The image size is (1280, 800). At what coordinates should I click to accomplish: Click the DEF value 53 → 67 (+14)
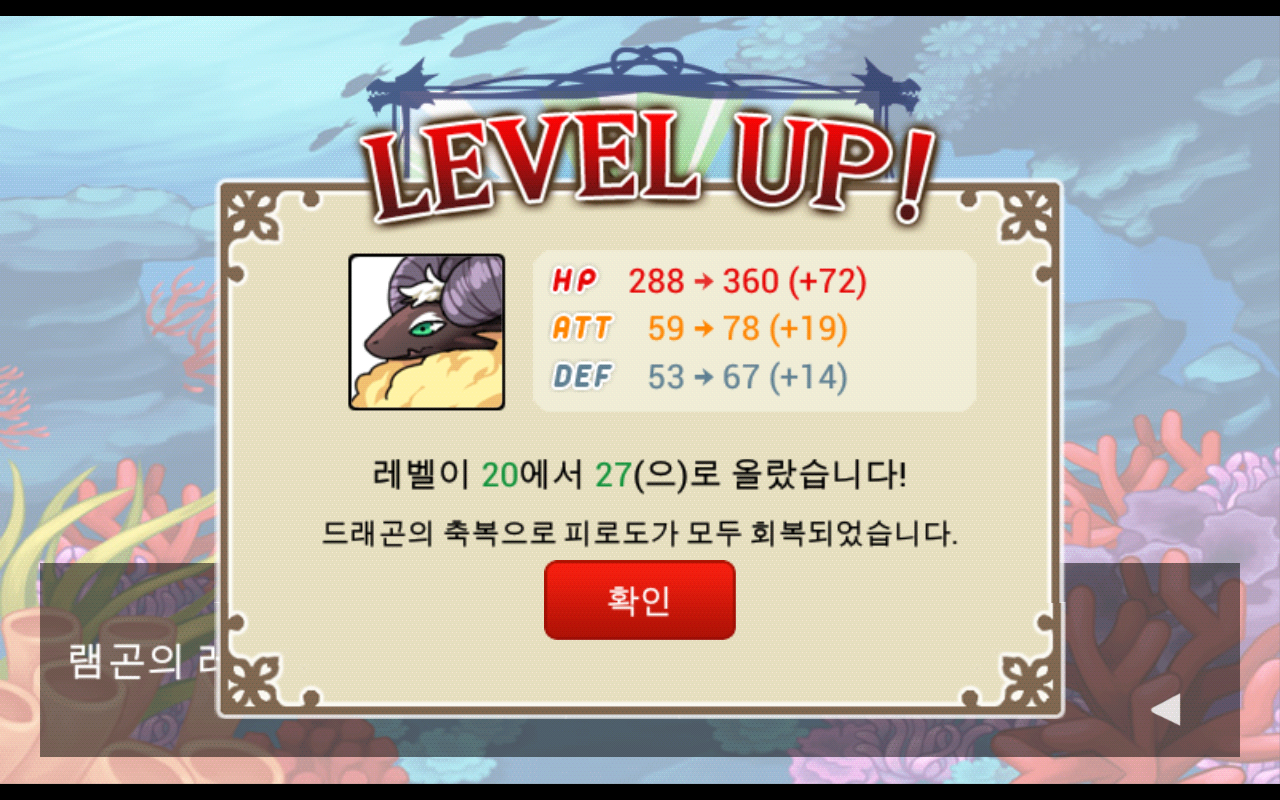tap(747, 376)
